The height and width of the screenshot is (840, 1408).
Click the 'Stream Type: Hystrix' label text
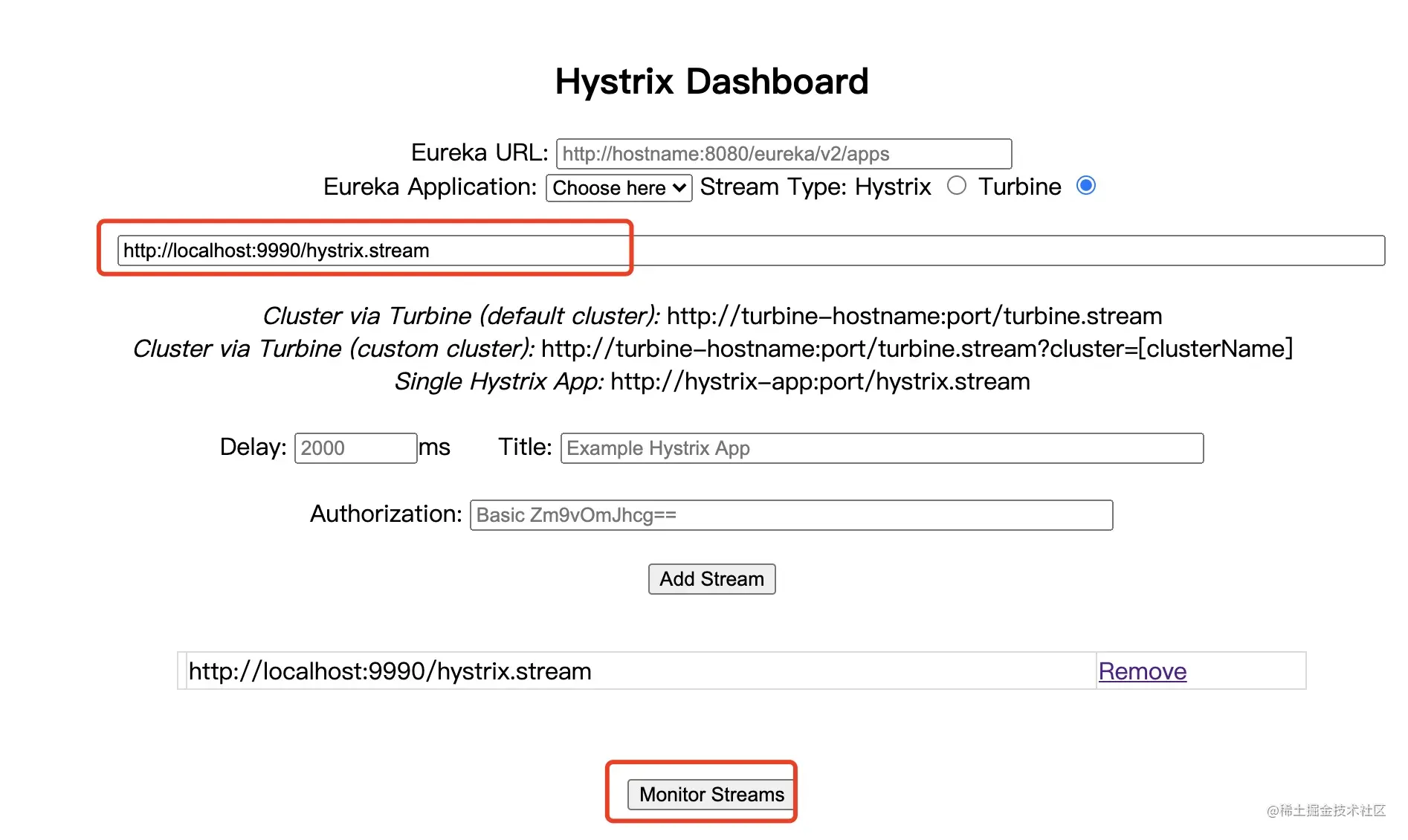pyautogui.click(x=816, y=187)
